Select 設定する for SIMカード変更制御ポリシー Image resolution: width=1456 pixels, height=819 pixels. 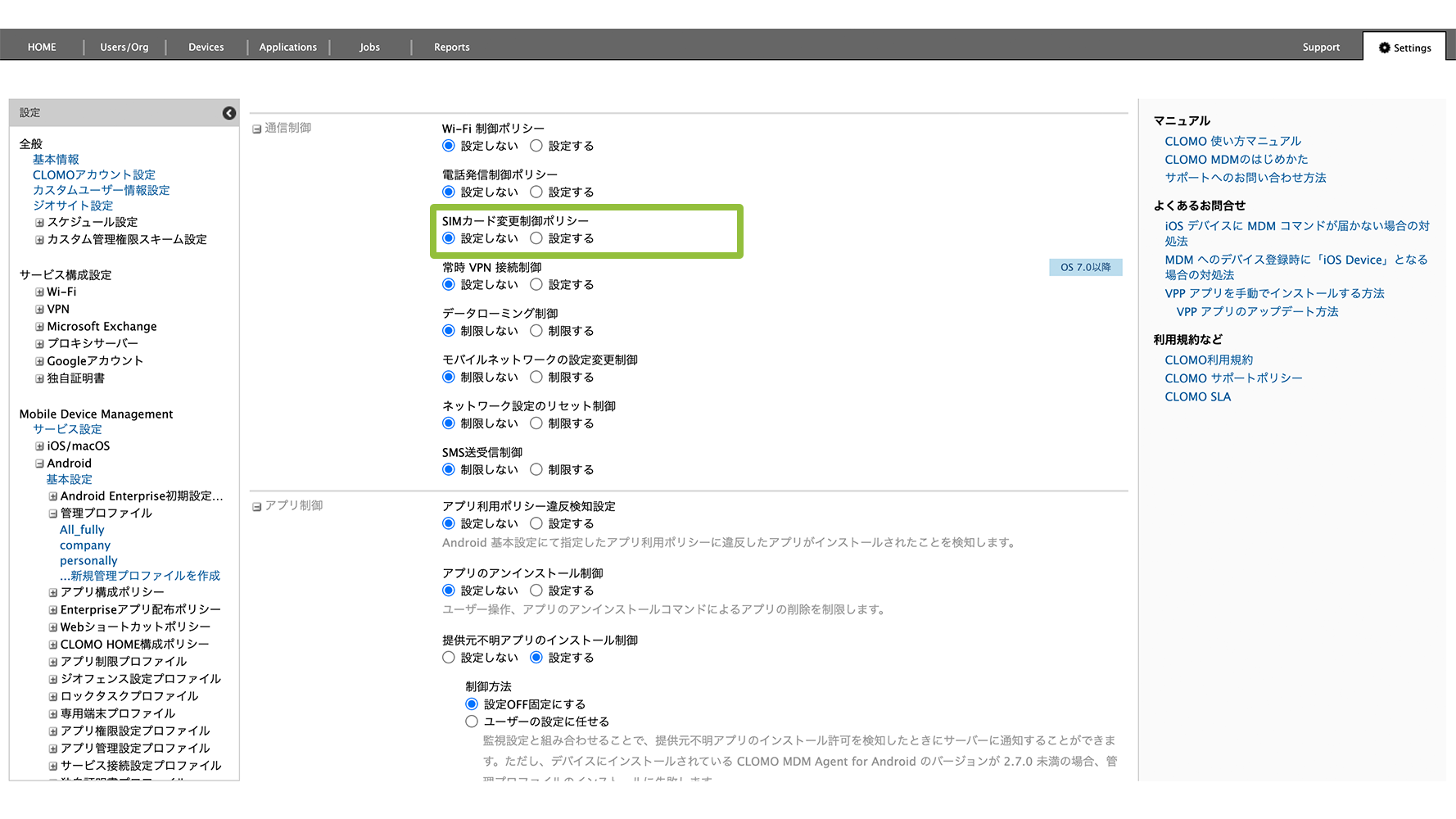pyautogui.click(x=536, y=238)
